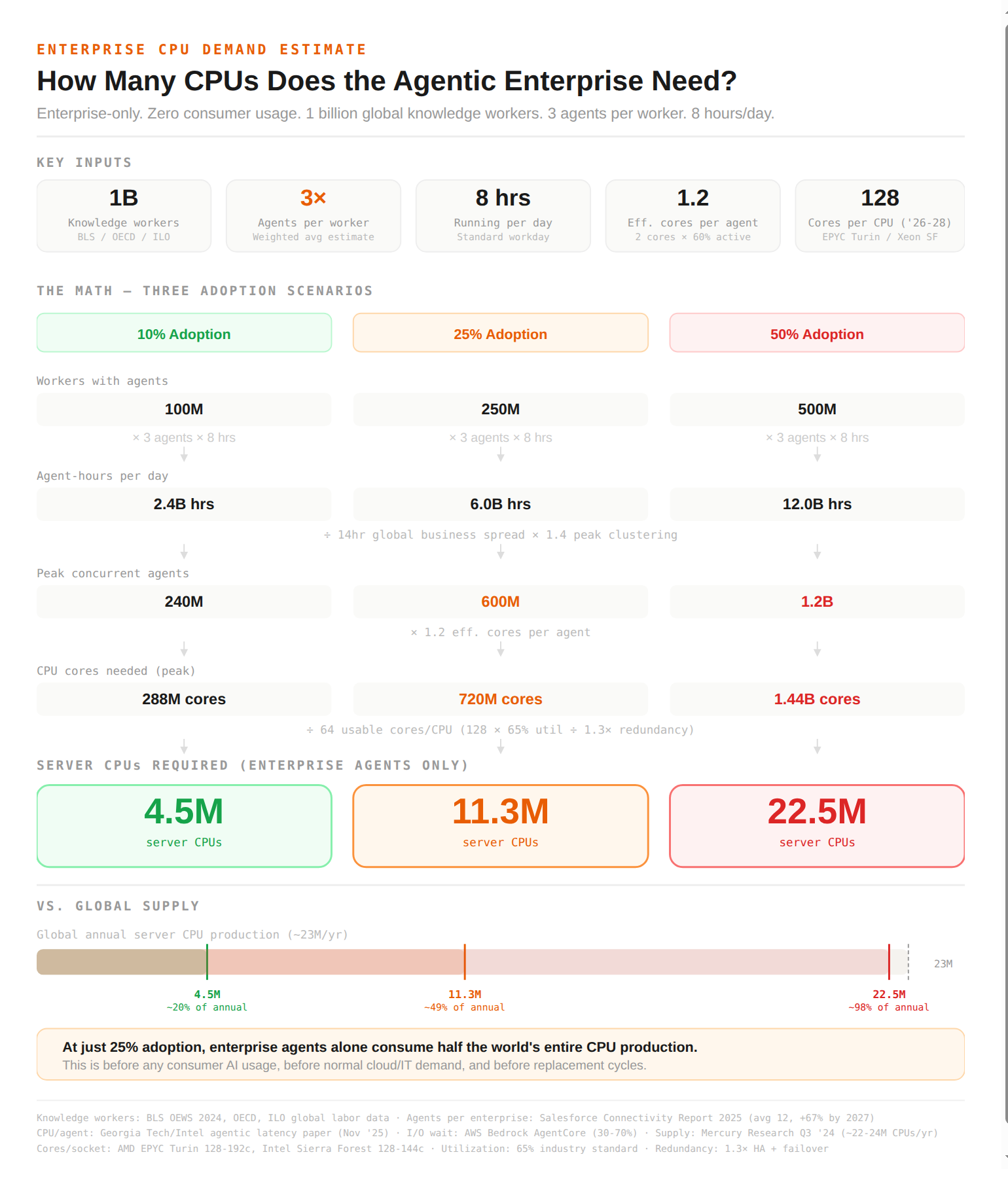Image resolution: width=1008 pixels, height=1184 pixels.
Task: Click the 100M workers with agents value
Action: pos(184,410)
